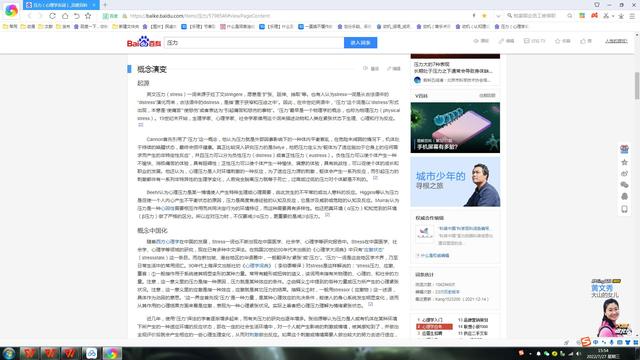The width and height of the screenshot is (640, 360).
Task: Open the browser home page
Action: point(64,16)
